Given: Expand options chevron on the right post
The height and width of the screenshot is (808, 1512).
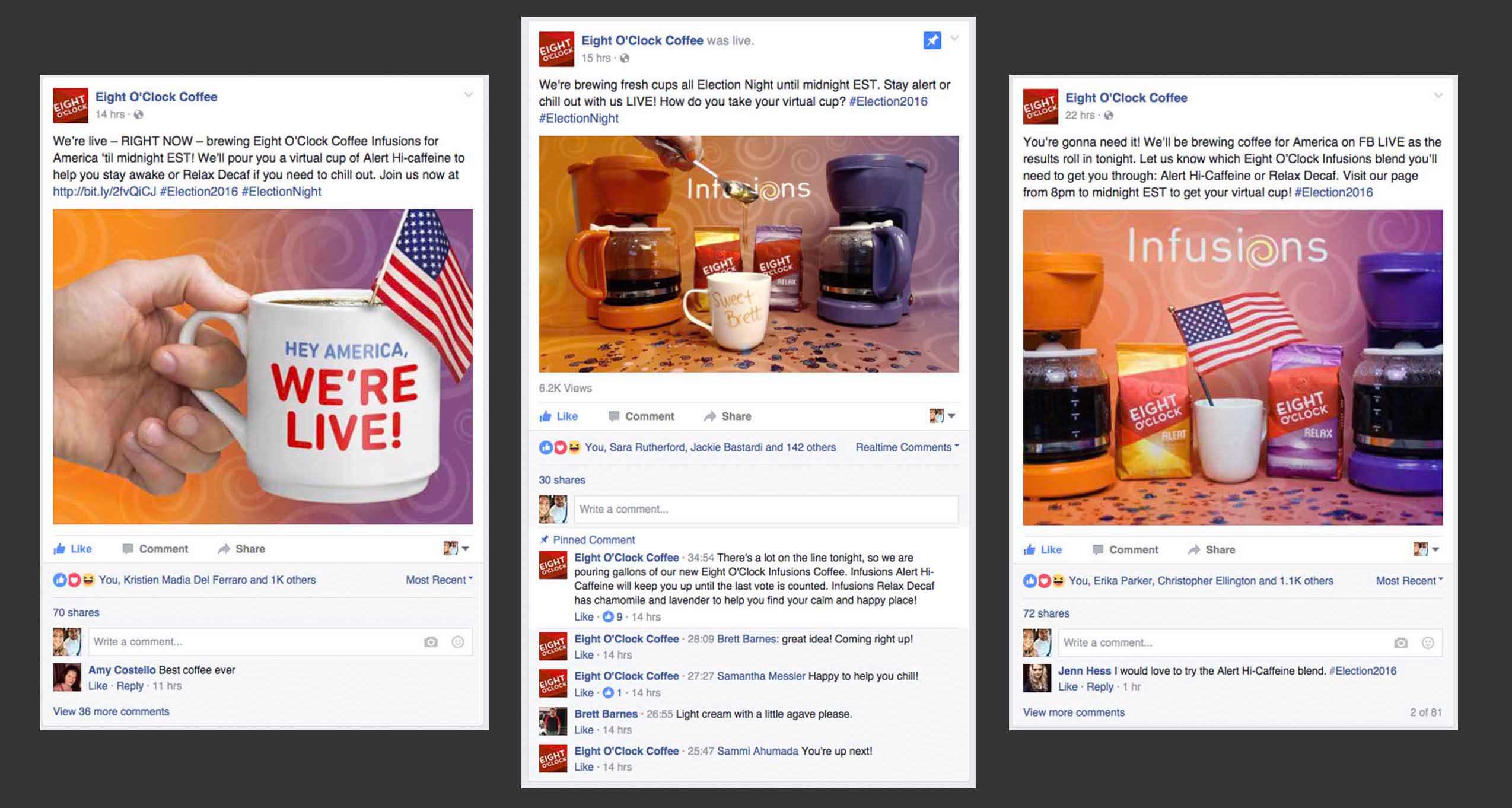Looking at the screenshot, I should click(x=1438, y=96).
